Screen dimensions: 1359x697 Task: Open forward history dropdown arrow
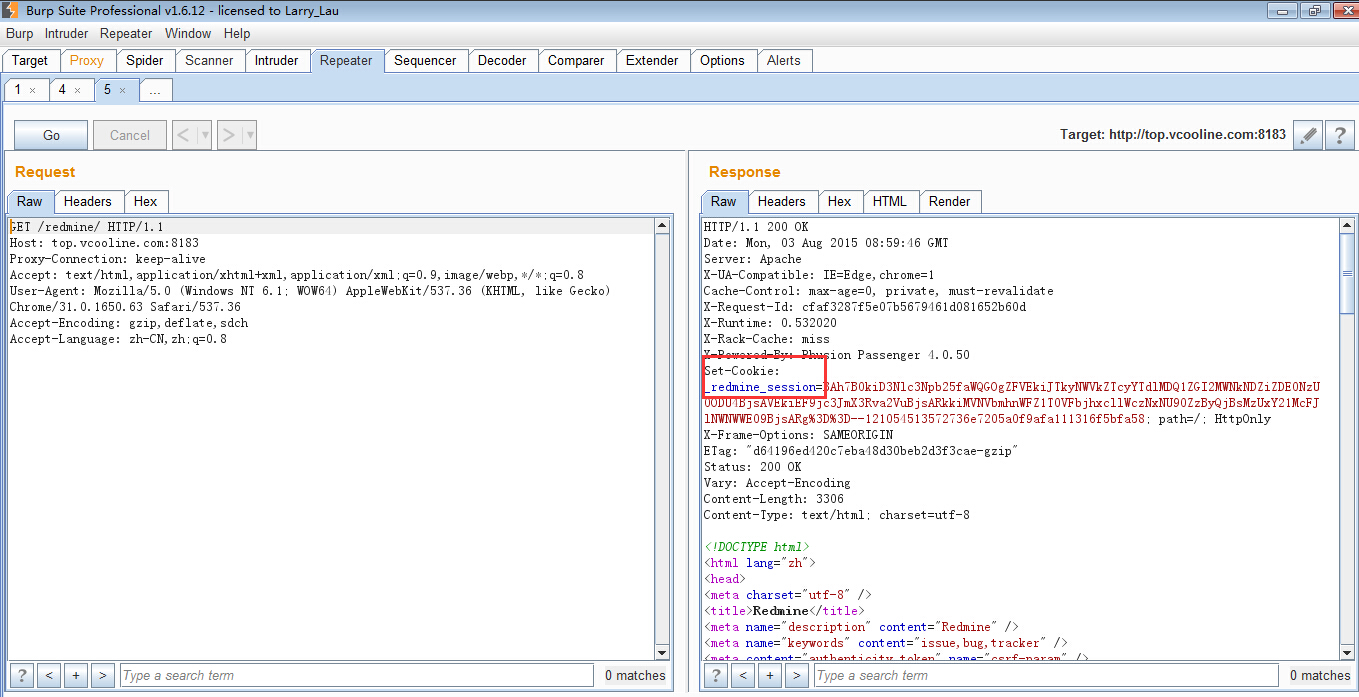tap(249, 135)
